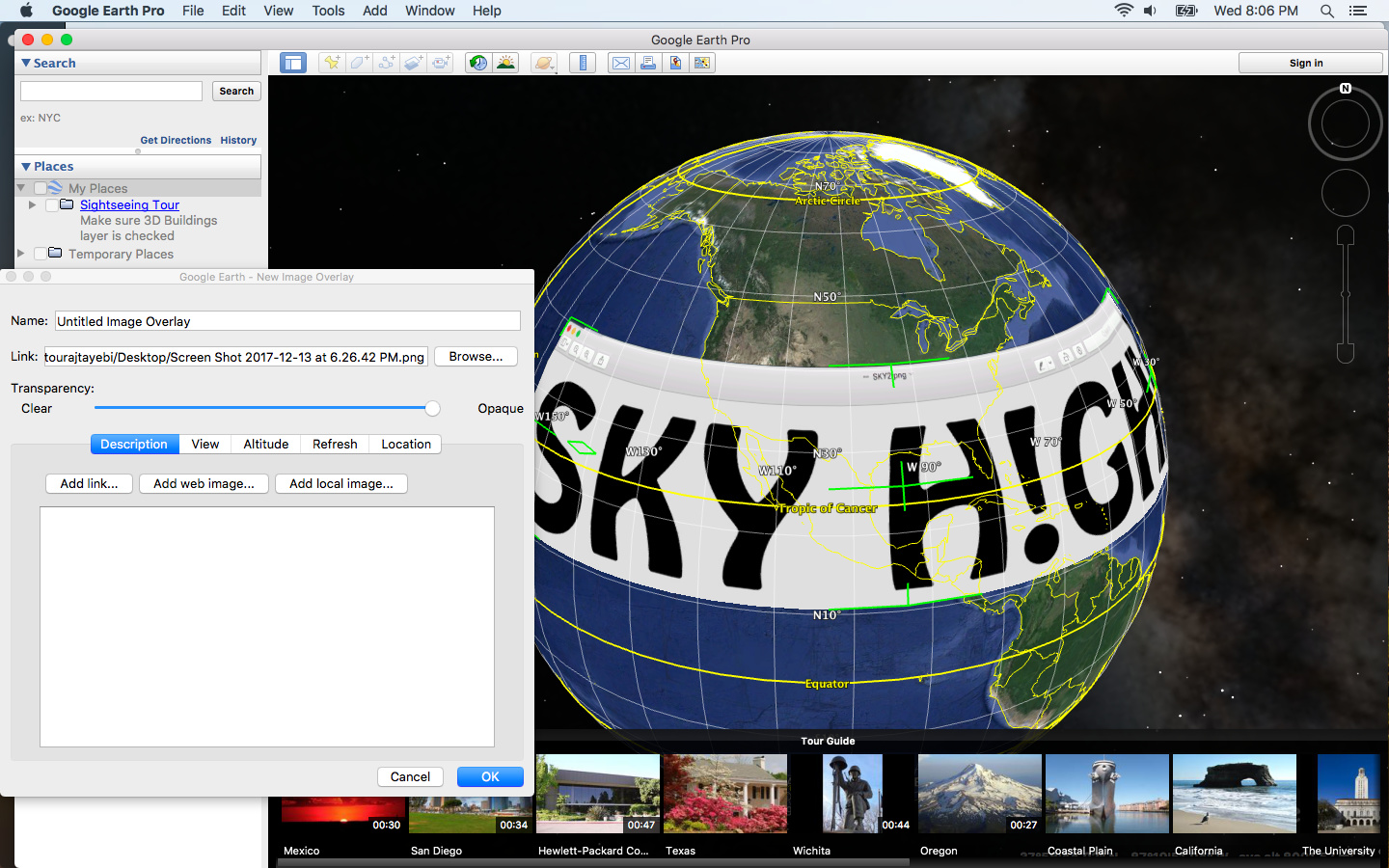Toggle the sidebar visibility toolbar icon
This screenshot has height=868, width=1389.
point(293,63)
